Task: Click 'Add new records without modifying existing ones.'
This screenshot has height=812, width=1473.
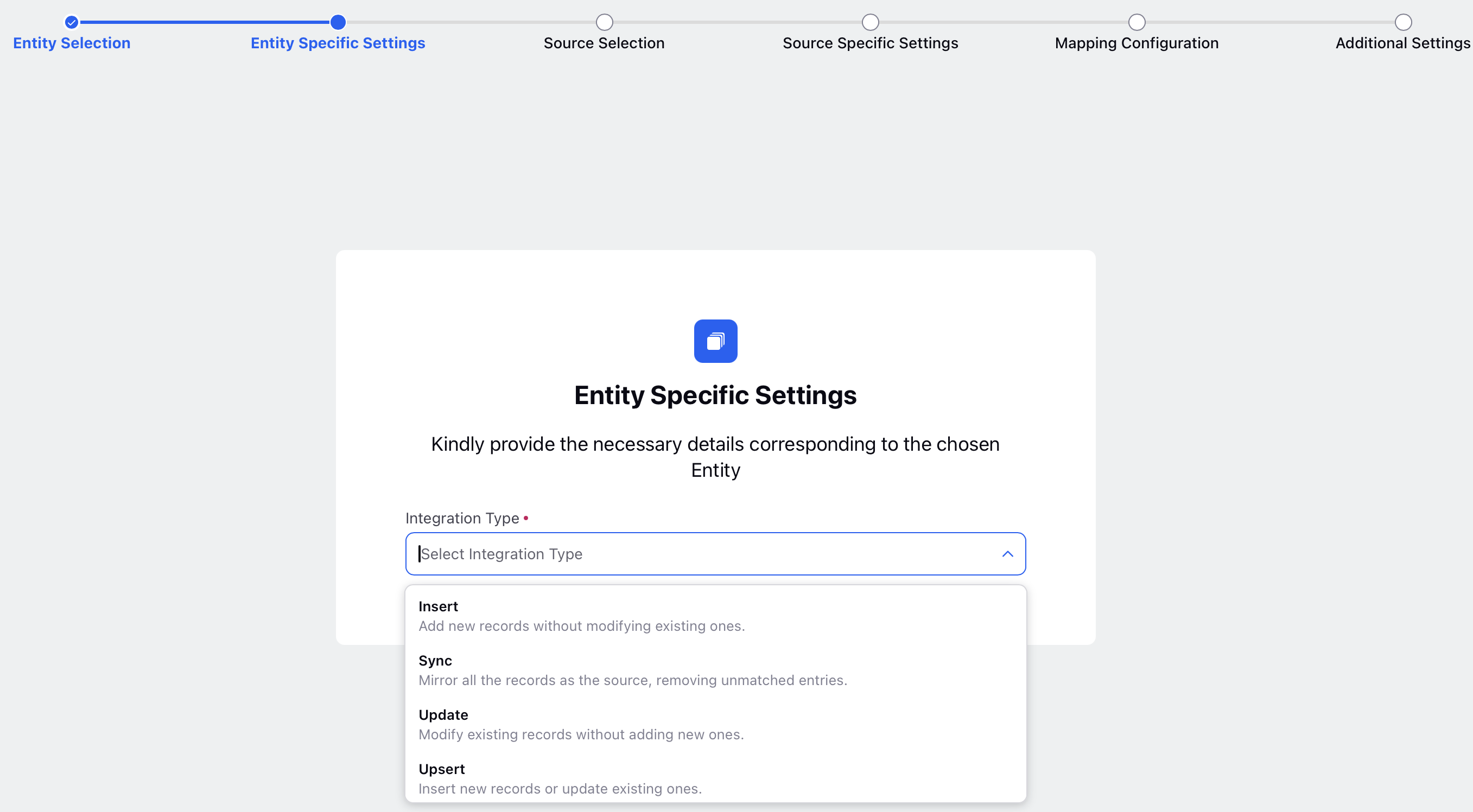Action: tap(581, 626)
